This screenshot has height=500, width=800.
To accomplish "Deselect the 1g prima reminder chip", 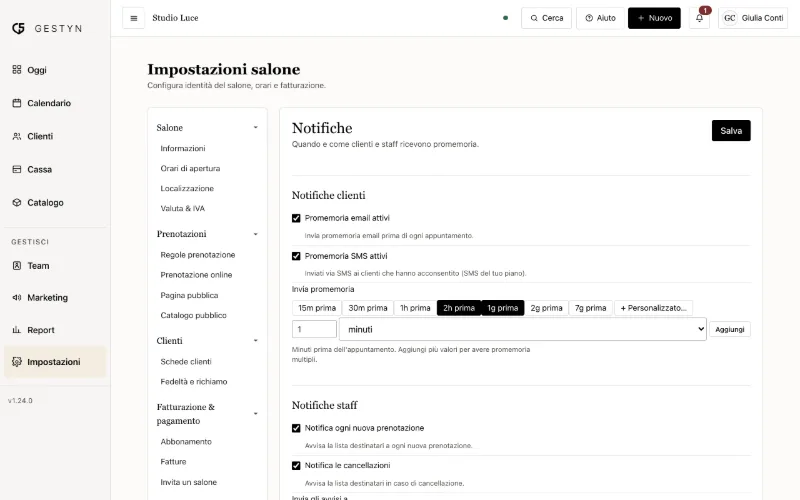I will click(x=503, y=308).
